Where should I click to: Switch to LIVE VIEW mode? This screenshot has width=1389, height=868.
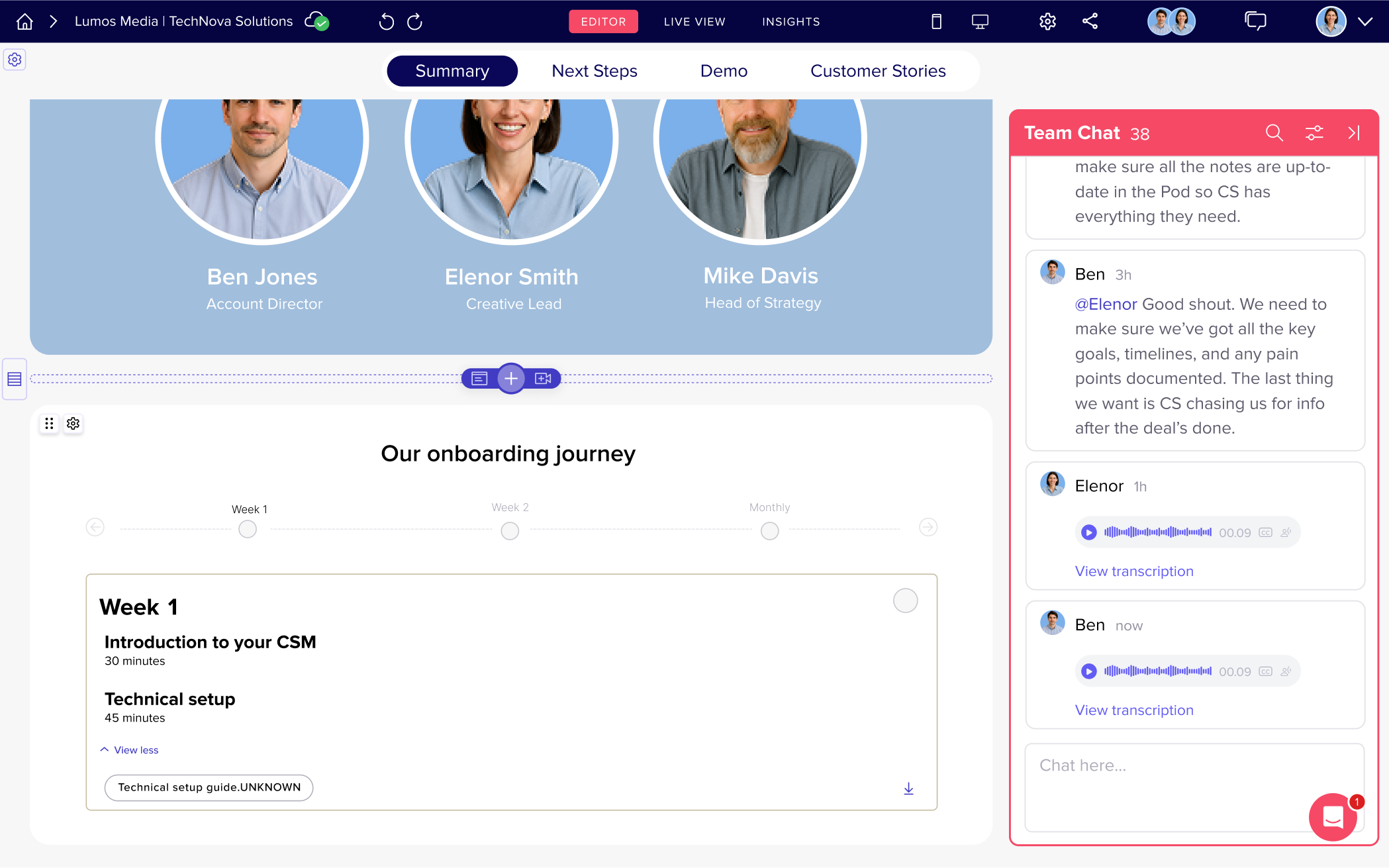point(695,22)
